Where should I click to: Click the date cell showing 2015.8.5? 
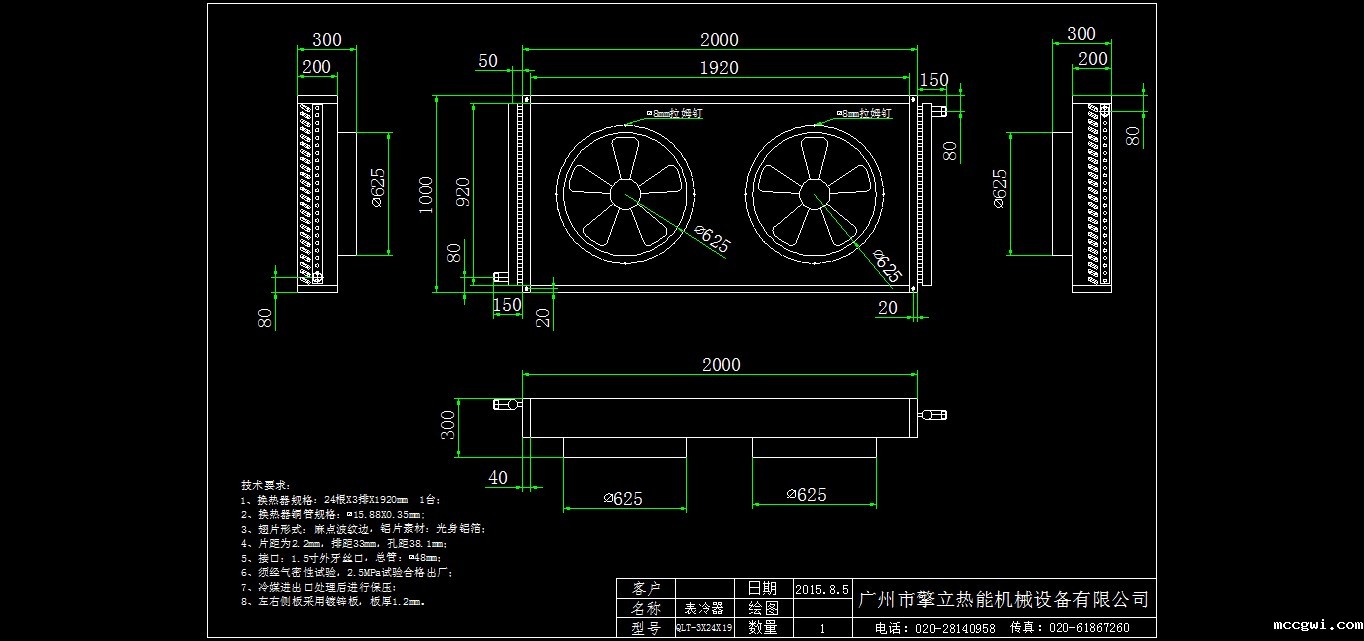(x=821, y=589)
